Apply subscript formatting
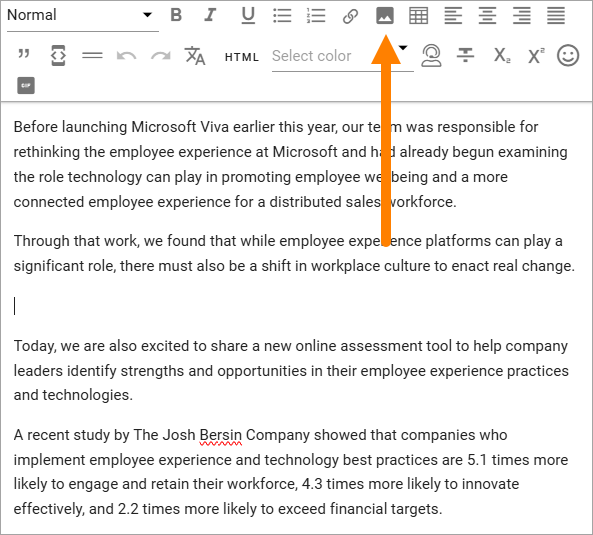 [x=502, y=56]
